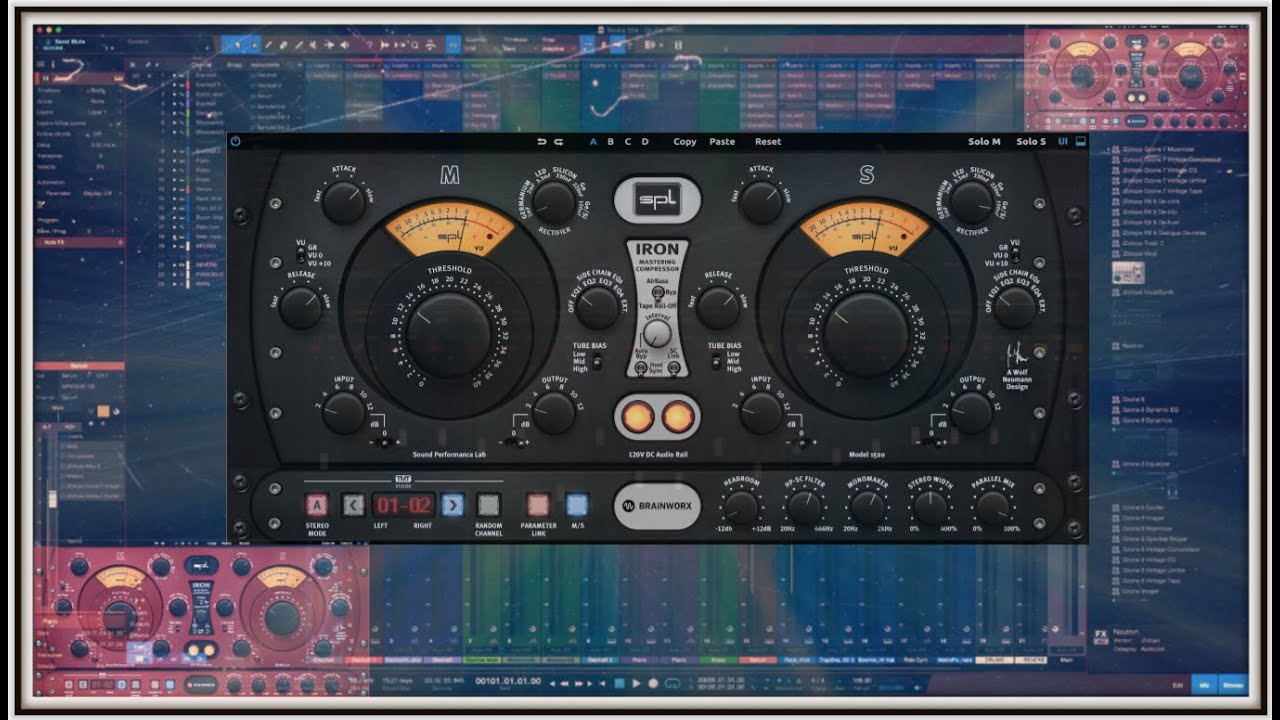1280x720 pixels.
Task: Flip the M channel Tube Bias switch
Action: pos(597,362)
